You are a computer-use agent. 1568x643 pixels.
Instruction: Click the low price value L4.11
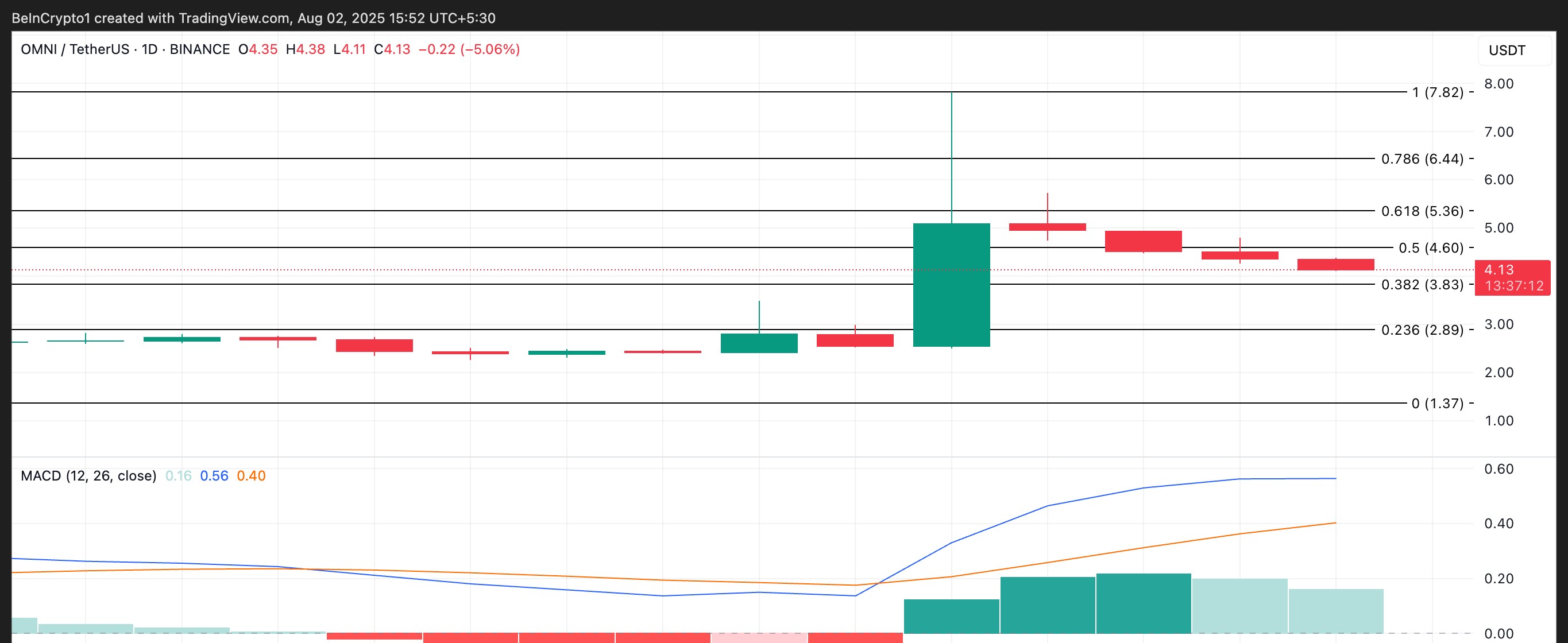tap(349, 49)
